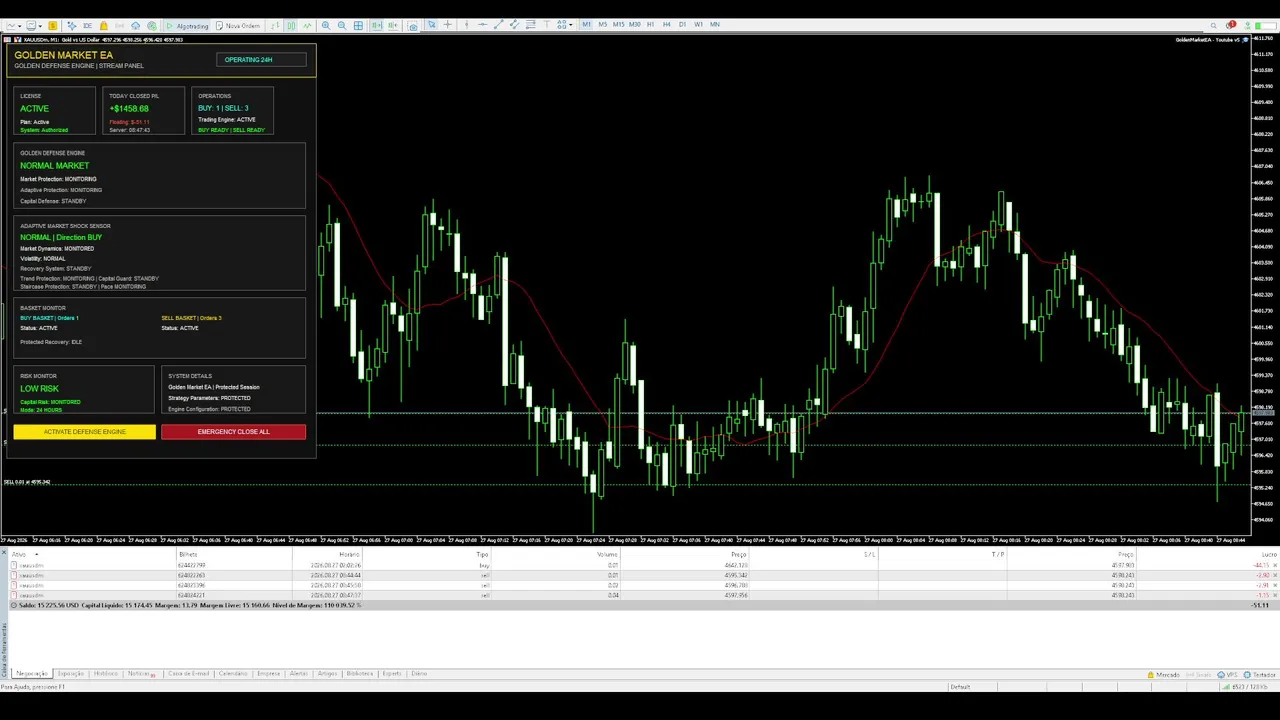Screen dimensions: 1280x720
Task: Open the chart type dropdown in toolbar
Action: tap(13, 25)
